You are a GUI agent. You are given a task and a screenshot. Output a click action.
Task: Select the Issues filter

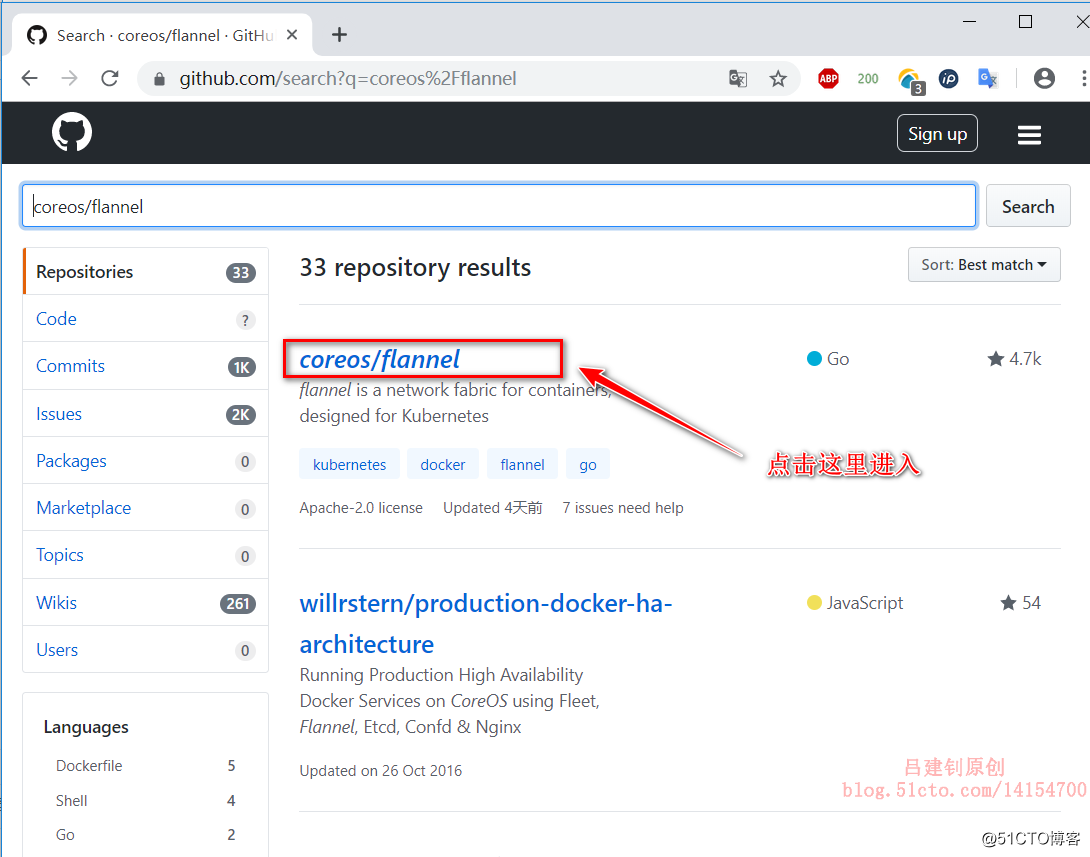(x=145, y=414)
